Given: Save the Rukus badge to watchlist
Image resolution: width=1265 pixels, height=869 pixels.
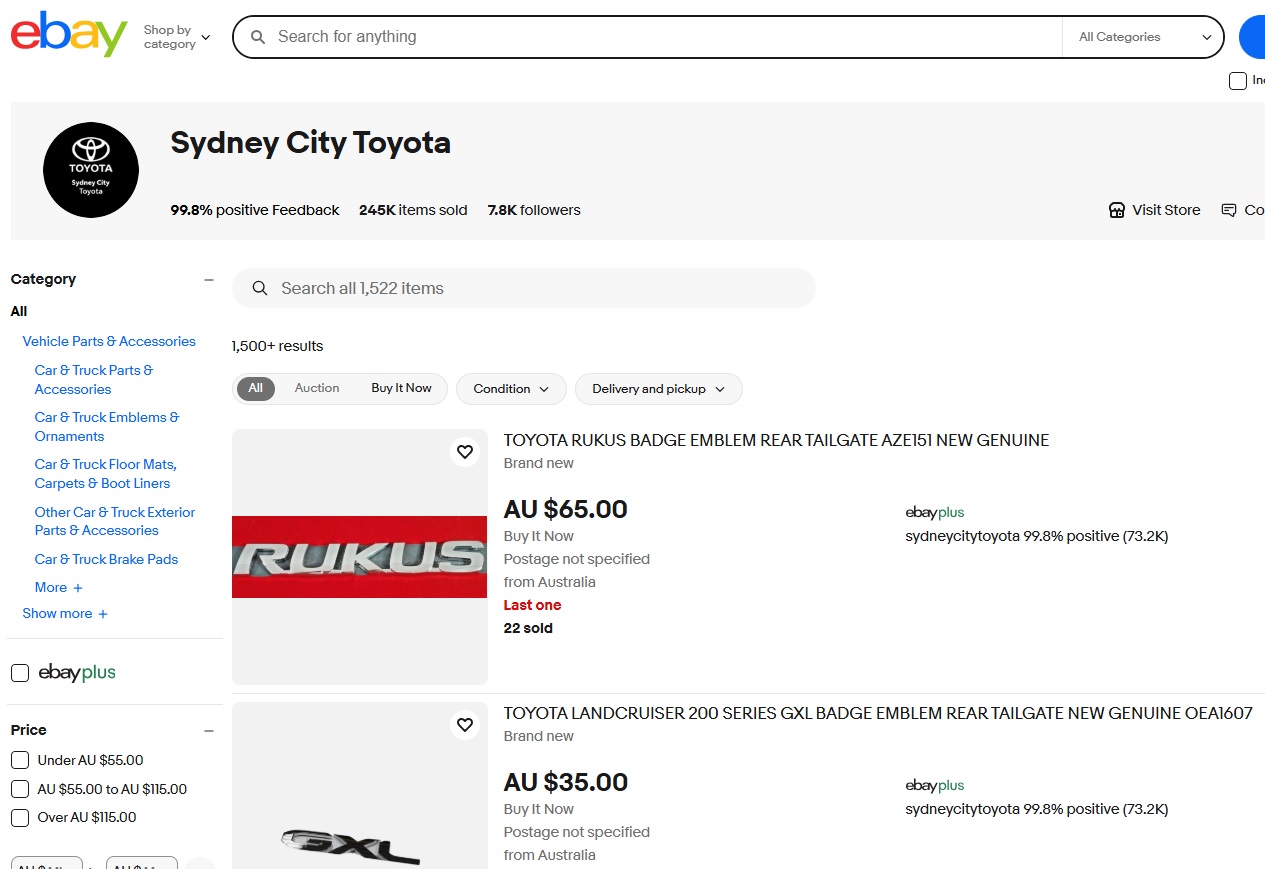Looking at the screenshot, I should point(465,452).
